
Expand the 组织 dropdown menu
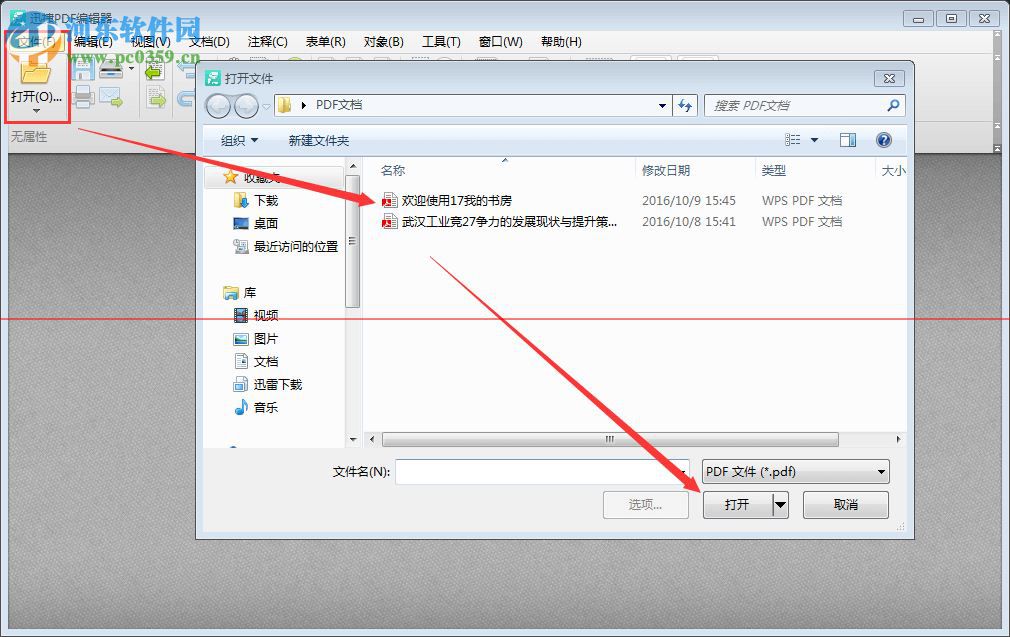239,140
